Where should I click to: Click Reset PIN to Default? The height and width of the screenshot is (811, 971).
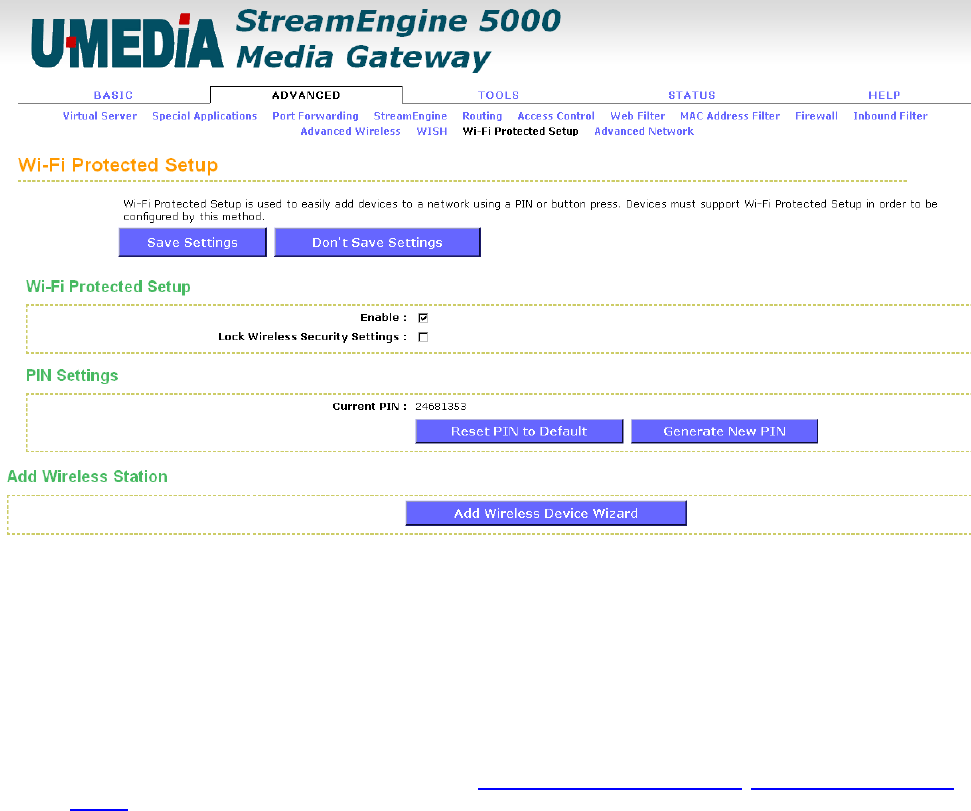coord(519,431)
